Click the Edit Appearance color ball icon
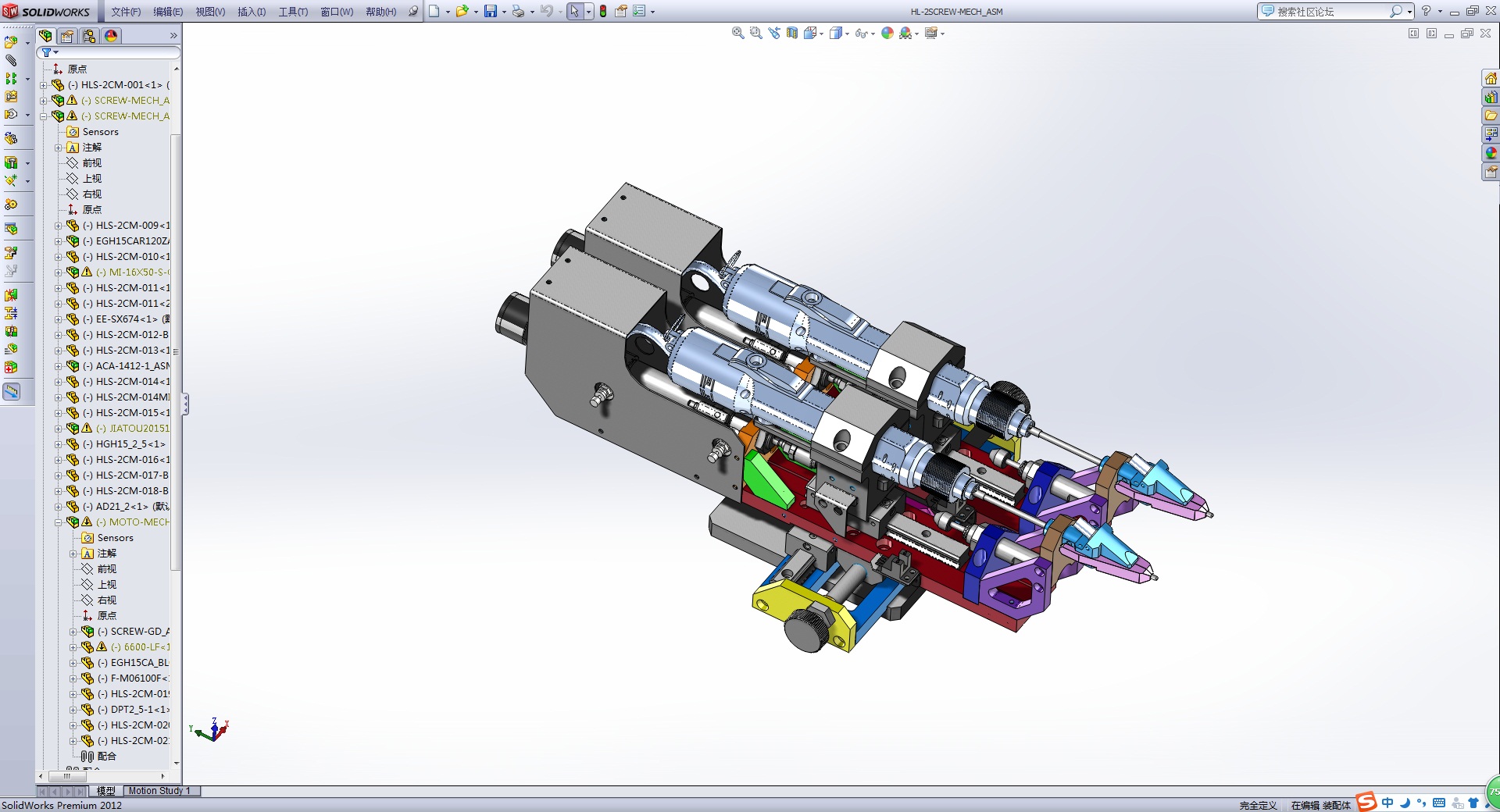This screenshot has width=1500, height=812. pos(887,33)
